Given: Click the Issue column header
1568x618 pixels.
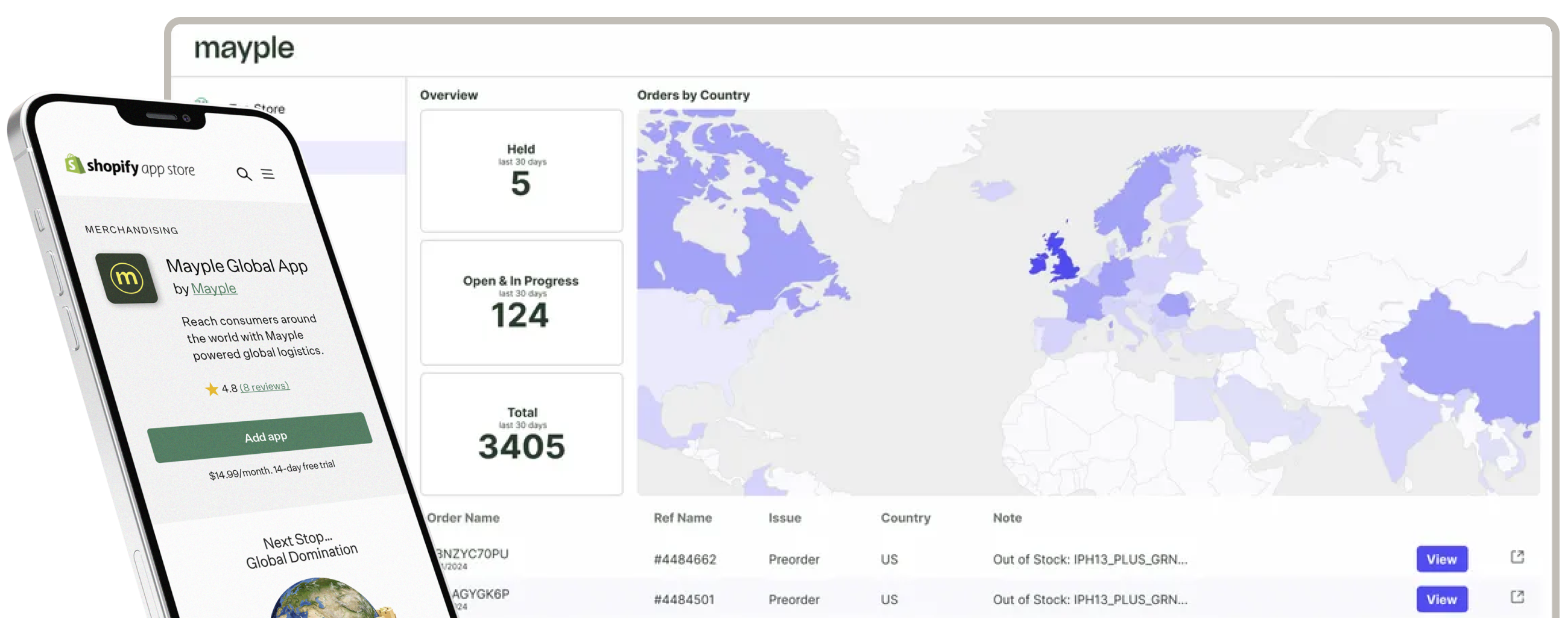Looking at the screenshot, I should tap(785, 518).
